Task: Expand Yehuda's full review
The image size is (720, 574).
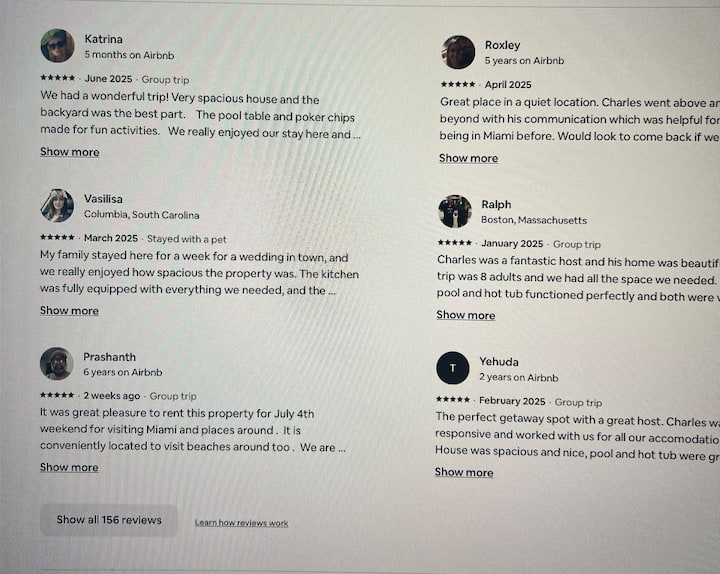Action: point(464,472)
